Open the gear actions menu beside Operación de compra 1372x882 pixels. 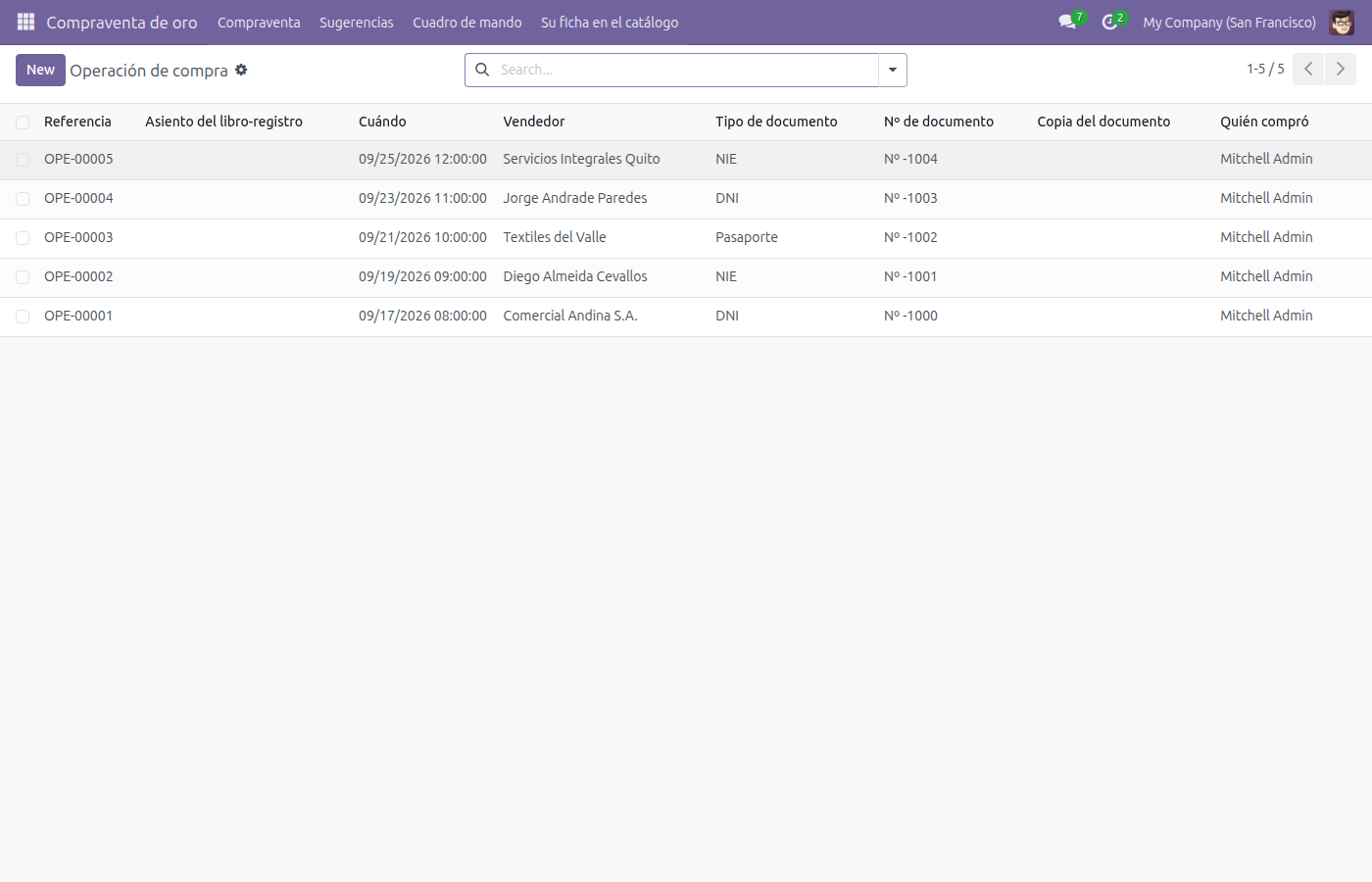[x=241, y=70]
